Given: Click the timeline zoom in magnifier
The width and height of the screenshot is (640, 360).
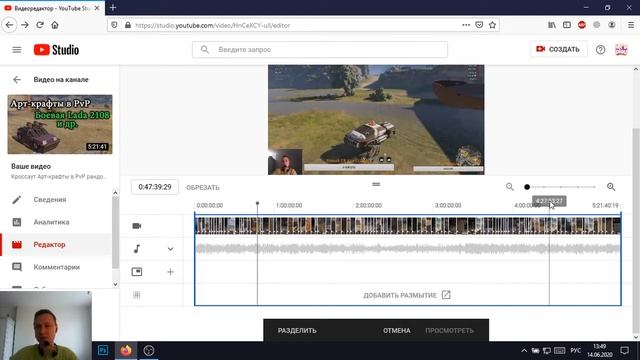Looking at the screenshot, I should (x=611, y=187).
